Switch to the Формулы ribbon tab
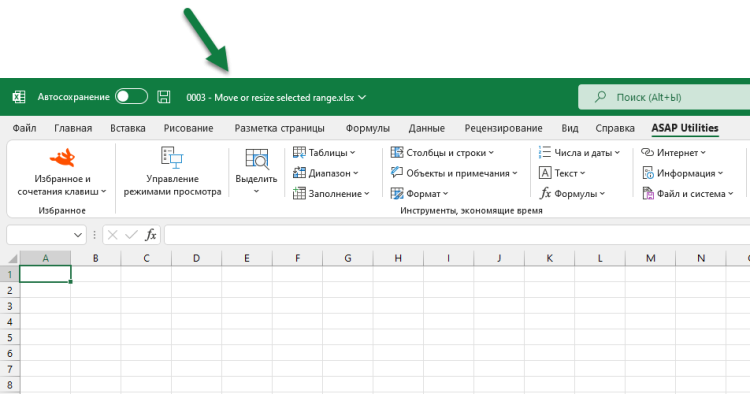Screen dimensions: 750x394 coord(367,128)
